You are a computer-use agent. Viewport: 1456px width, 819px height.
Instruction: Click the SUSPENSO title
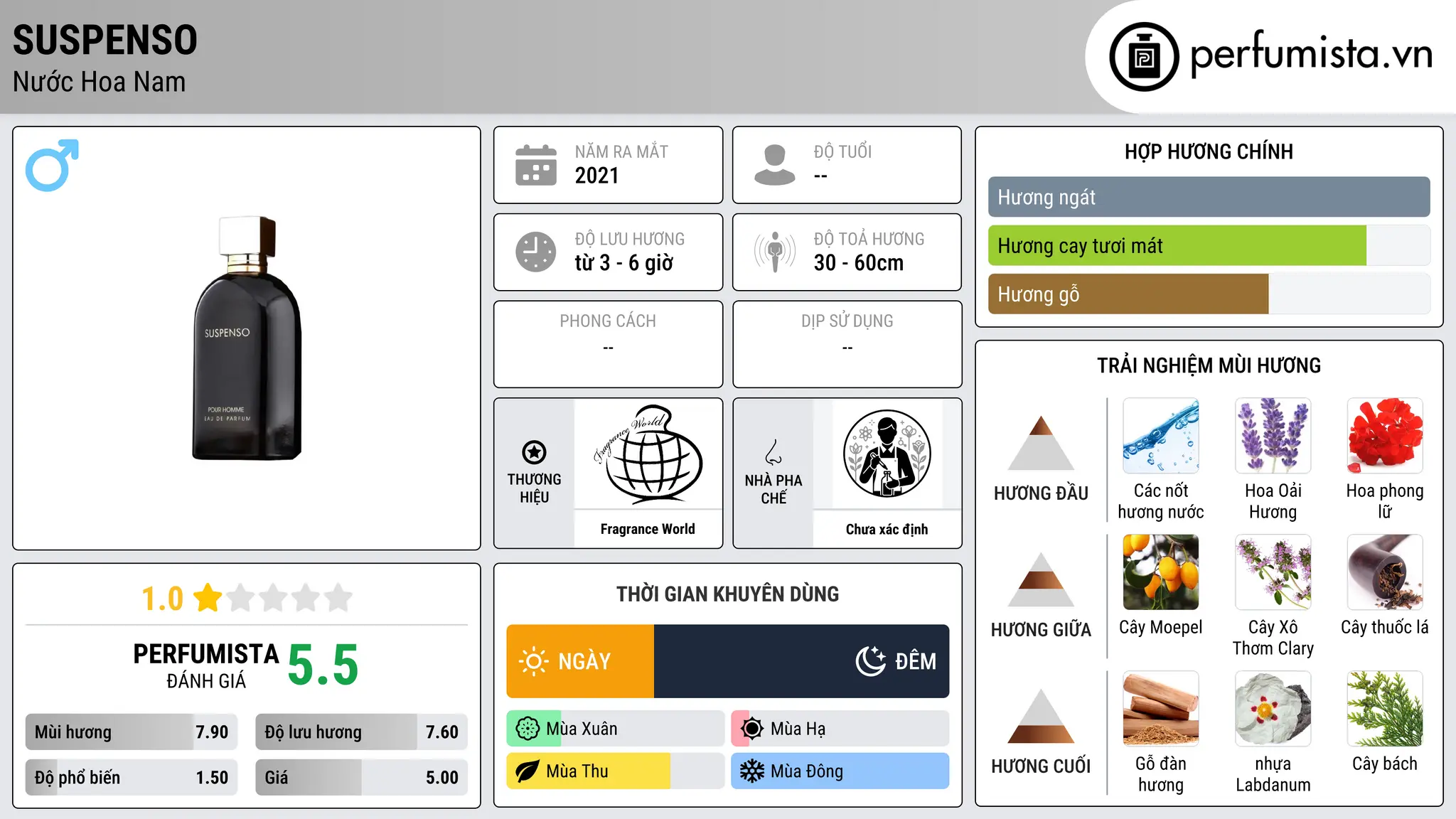105,40
